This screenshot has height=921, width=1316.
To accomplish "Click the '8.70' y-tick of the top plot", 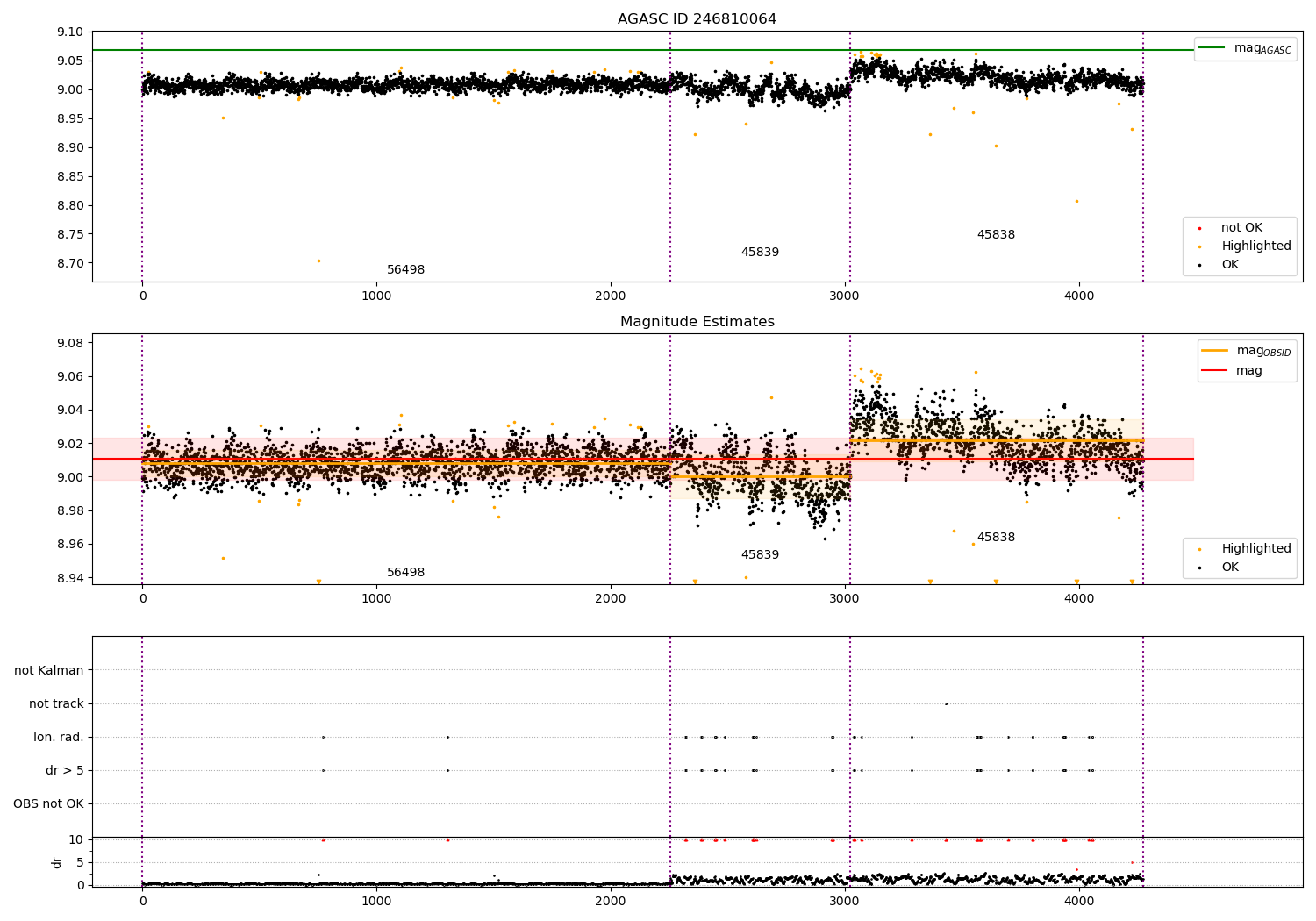I will click(69, 264).
